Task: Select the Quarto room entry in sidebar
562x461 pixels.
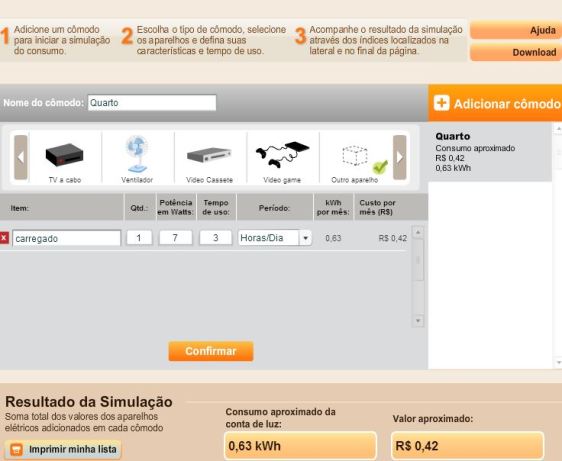Action: (x=490, y=152)
